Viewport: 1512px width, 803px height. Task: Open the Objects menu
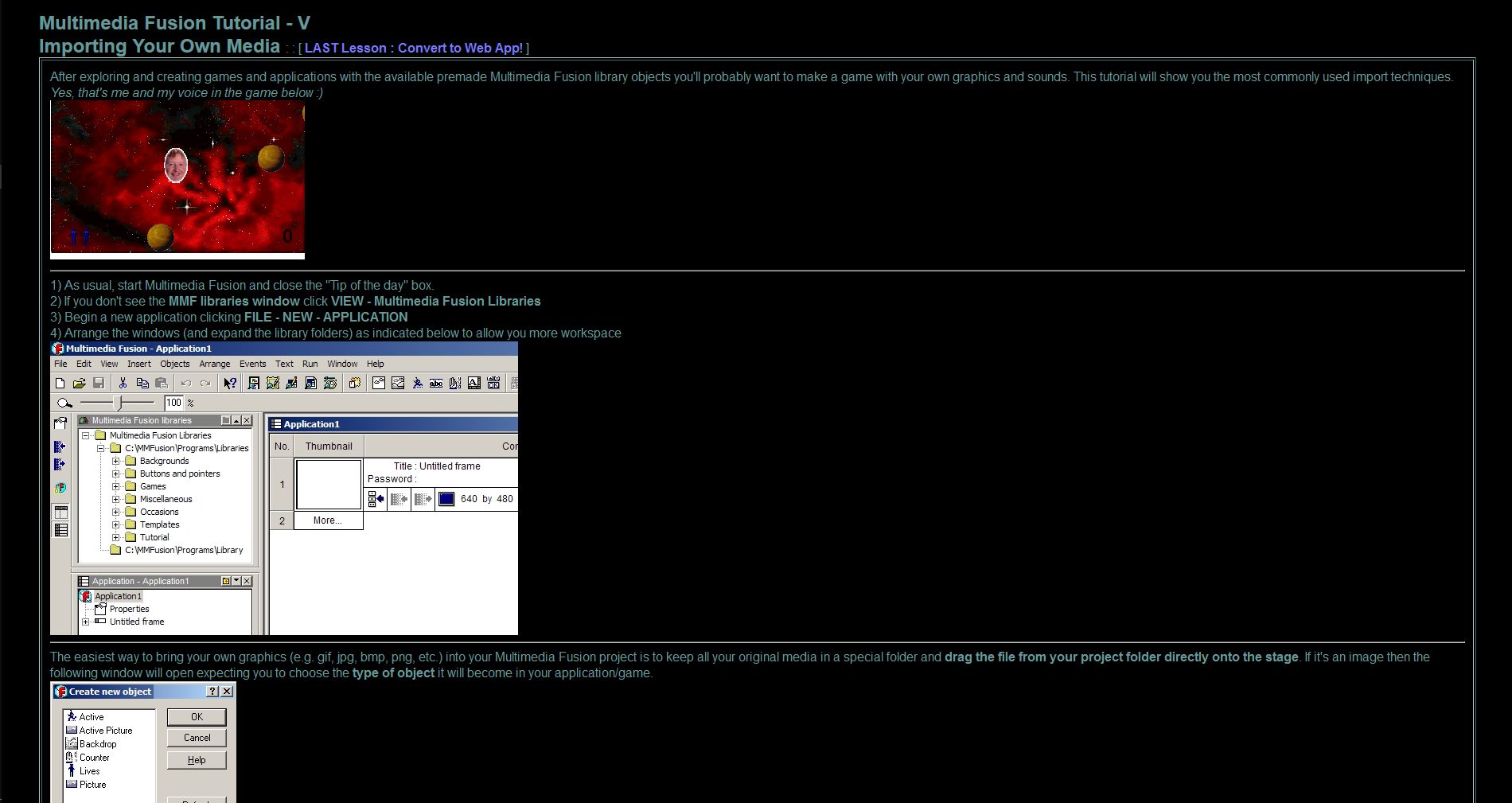click(x=175, y=364)
